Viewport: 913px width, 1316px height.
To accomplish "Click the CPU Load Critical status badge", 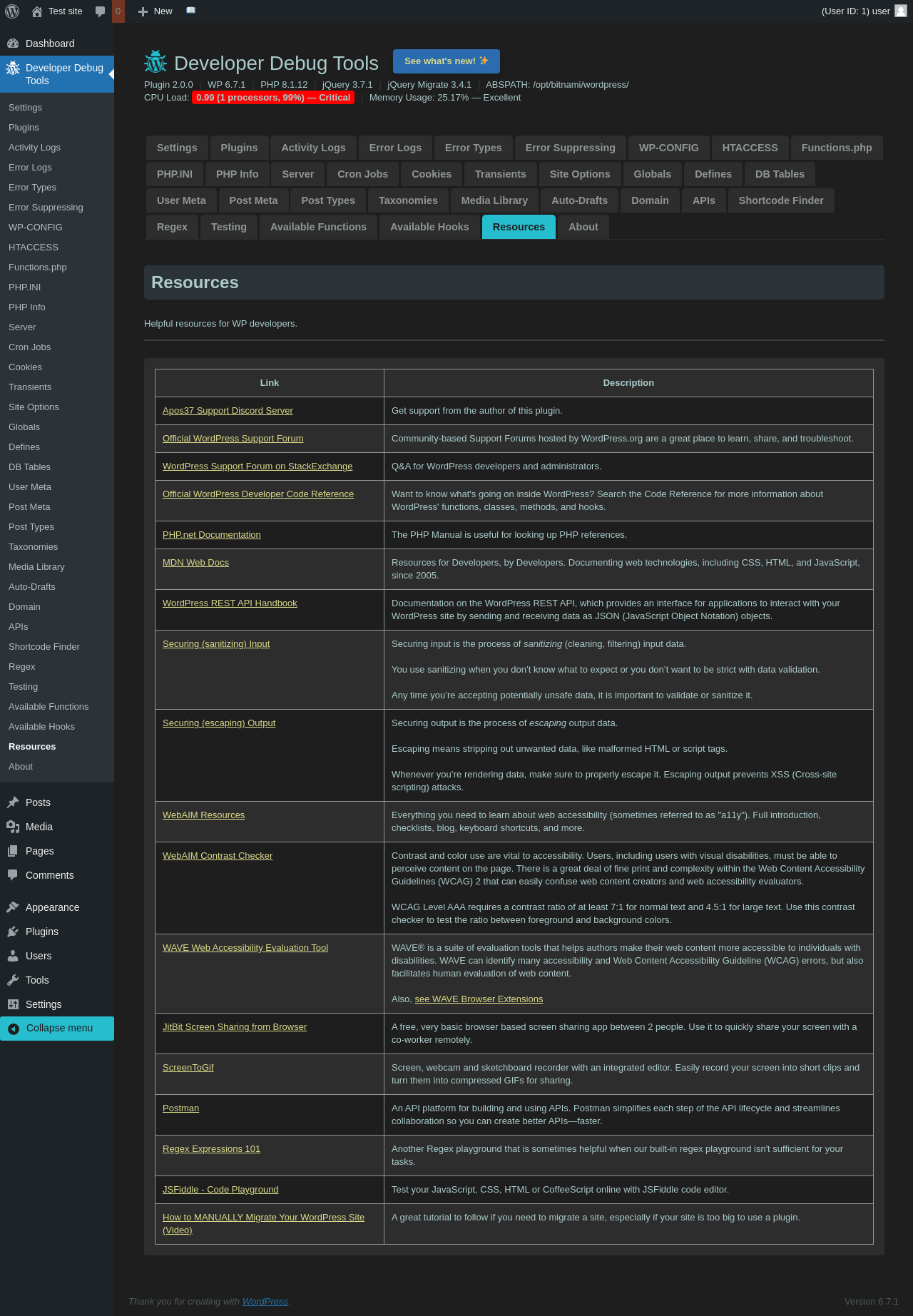I will coord(273,98).
